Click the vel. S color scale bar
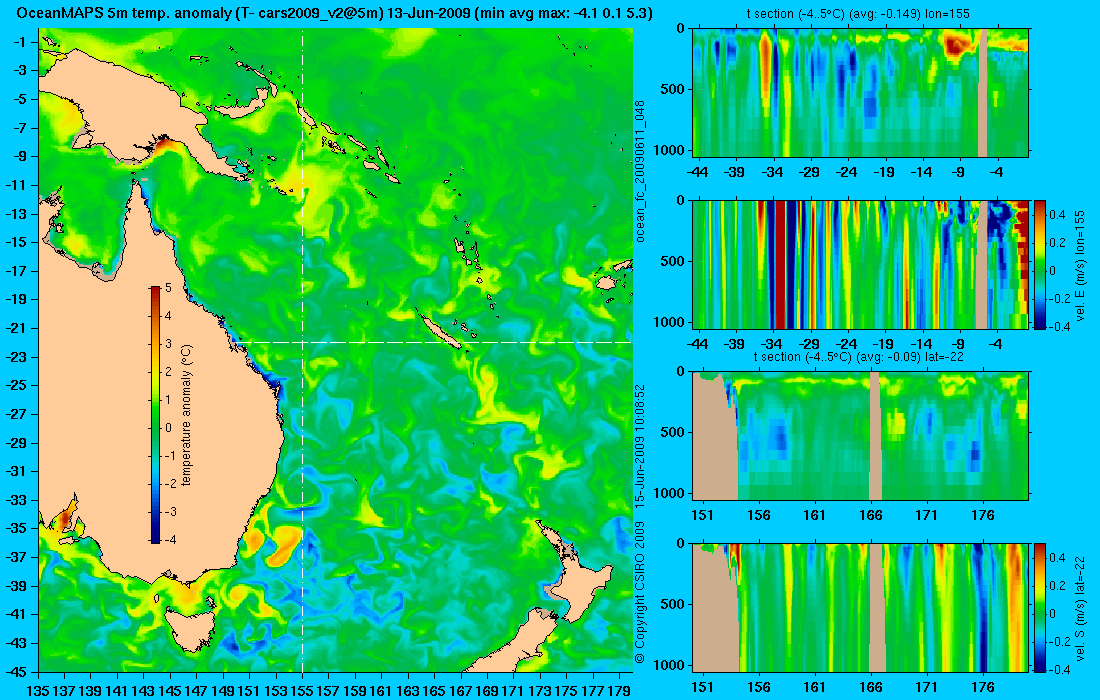Image resolution: width=1100 pixels, height=700 pixels. point(1040,607)
